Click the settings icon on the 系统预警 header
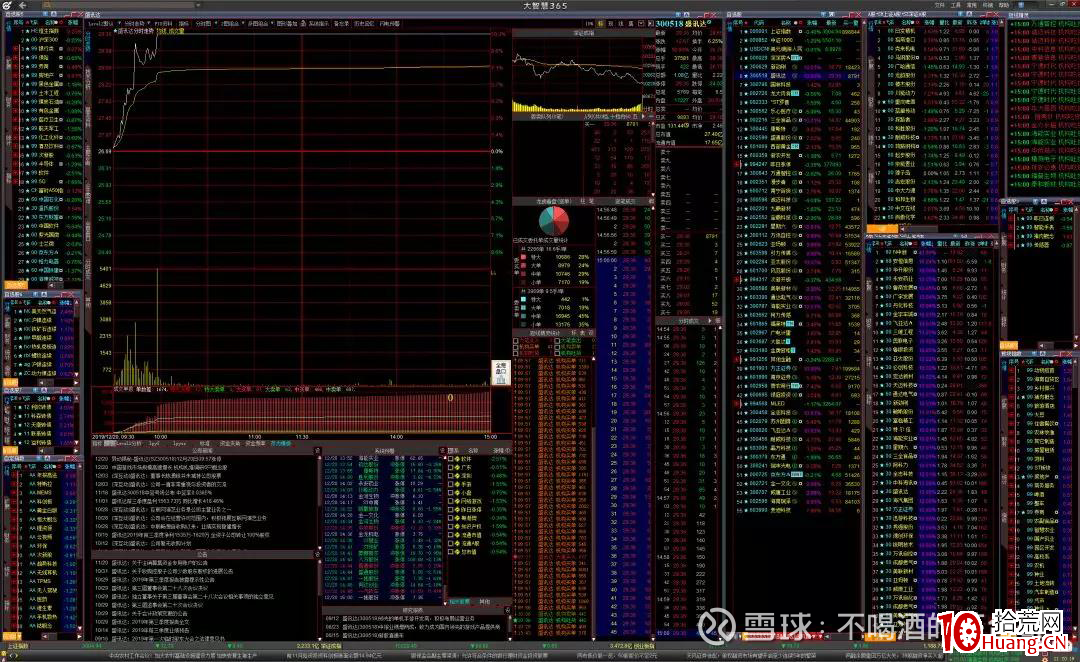Viewport: 1080px width, 662px height. point(443,451)
